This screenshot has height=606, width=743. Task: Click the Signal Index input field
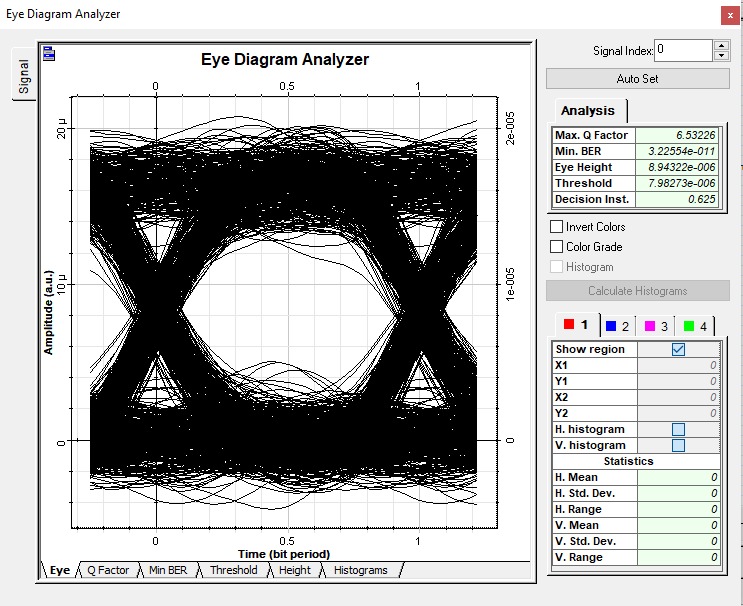click(x=683, y=50)
